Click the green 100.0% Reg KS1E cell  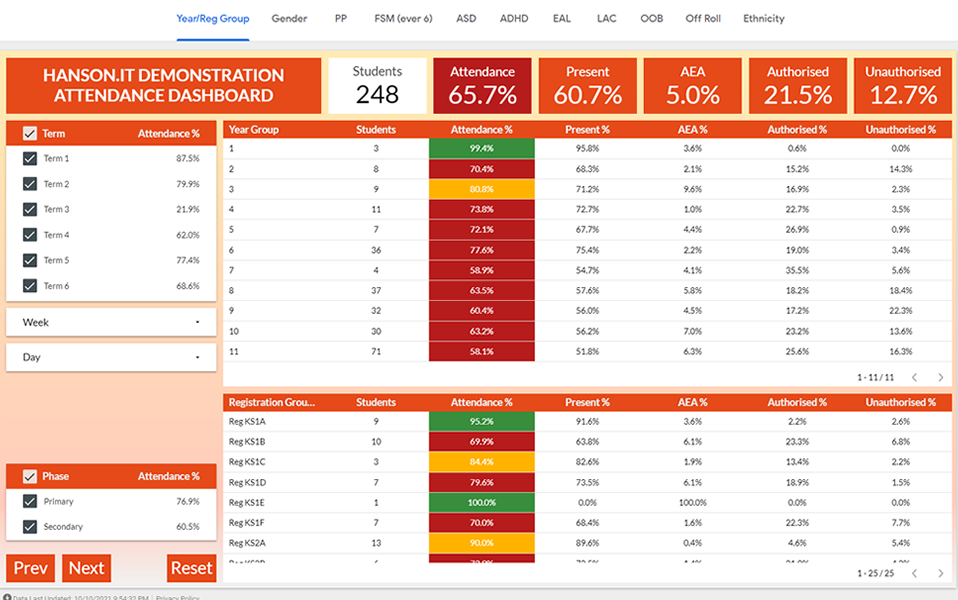click(481, 502)
